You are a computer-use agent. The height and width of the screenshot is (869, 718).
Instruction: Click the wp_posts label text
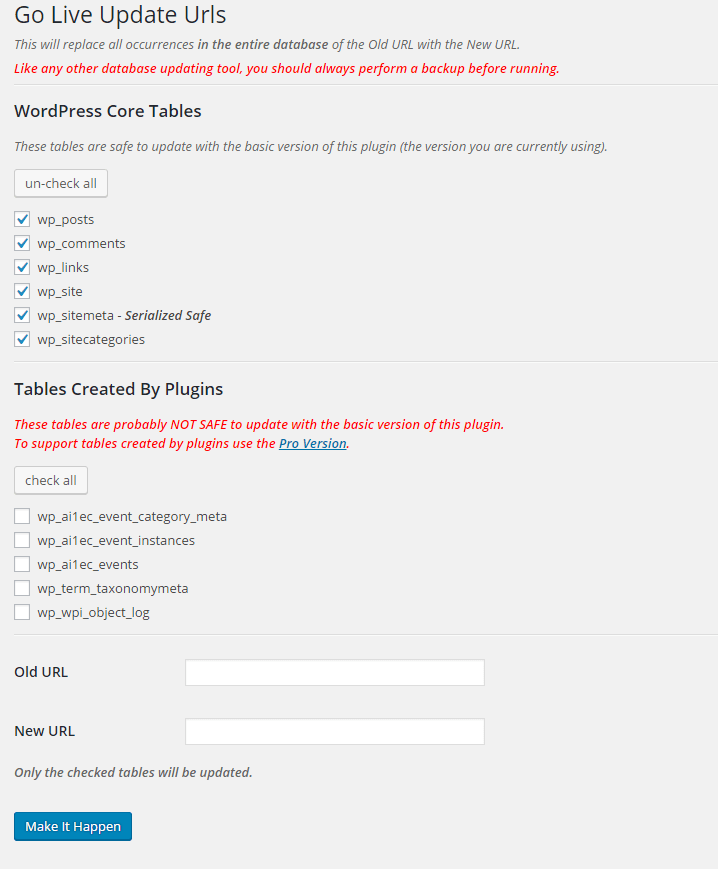click(66, 219)
